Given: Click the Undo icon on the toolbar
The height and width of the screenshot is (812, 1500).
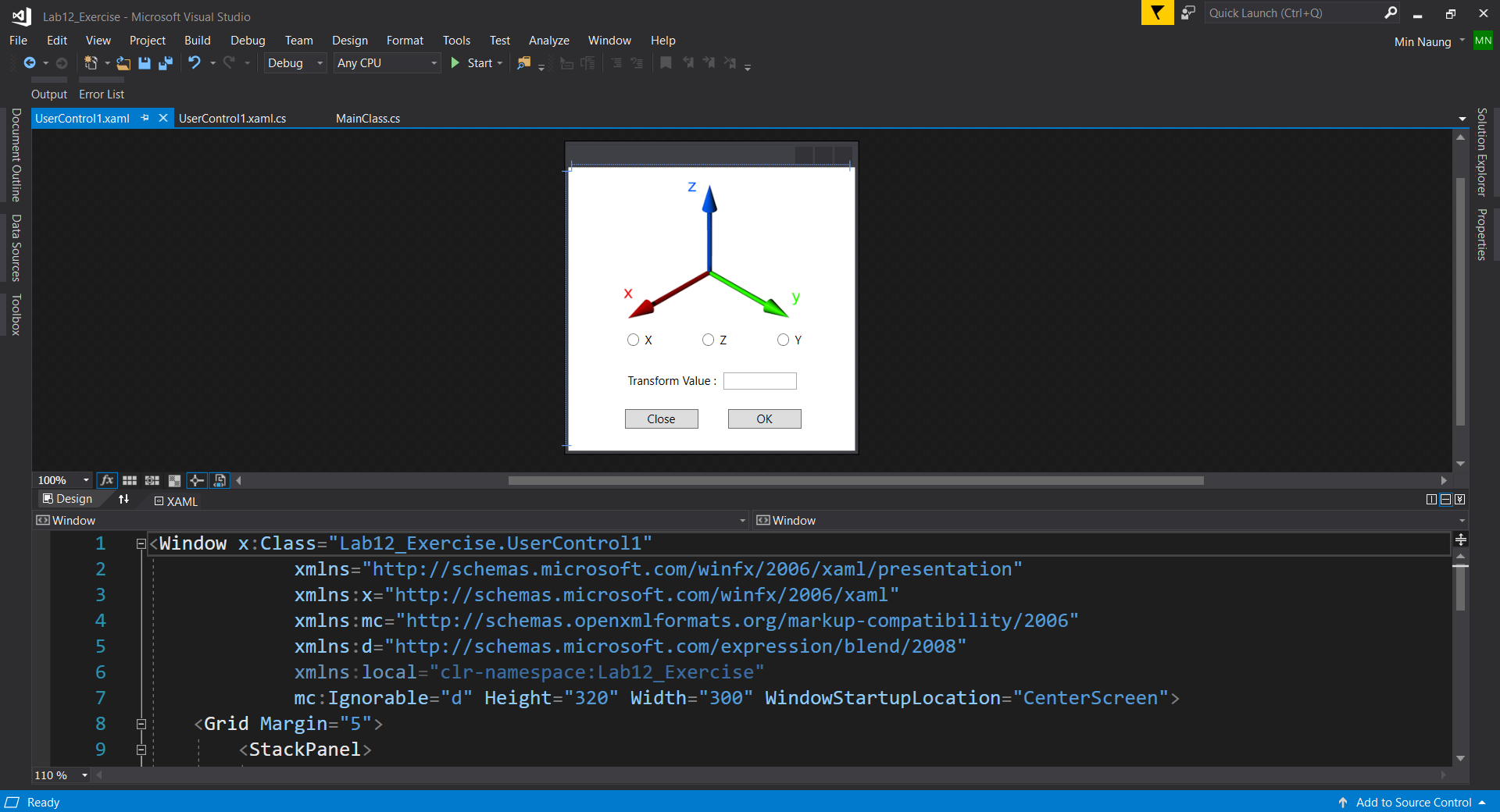Looking at the screenshot, I should 195,63.
